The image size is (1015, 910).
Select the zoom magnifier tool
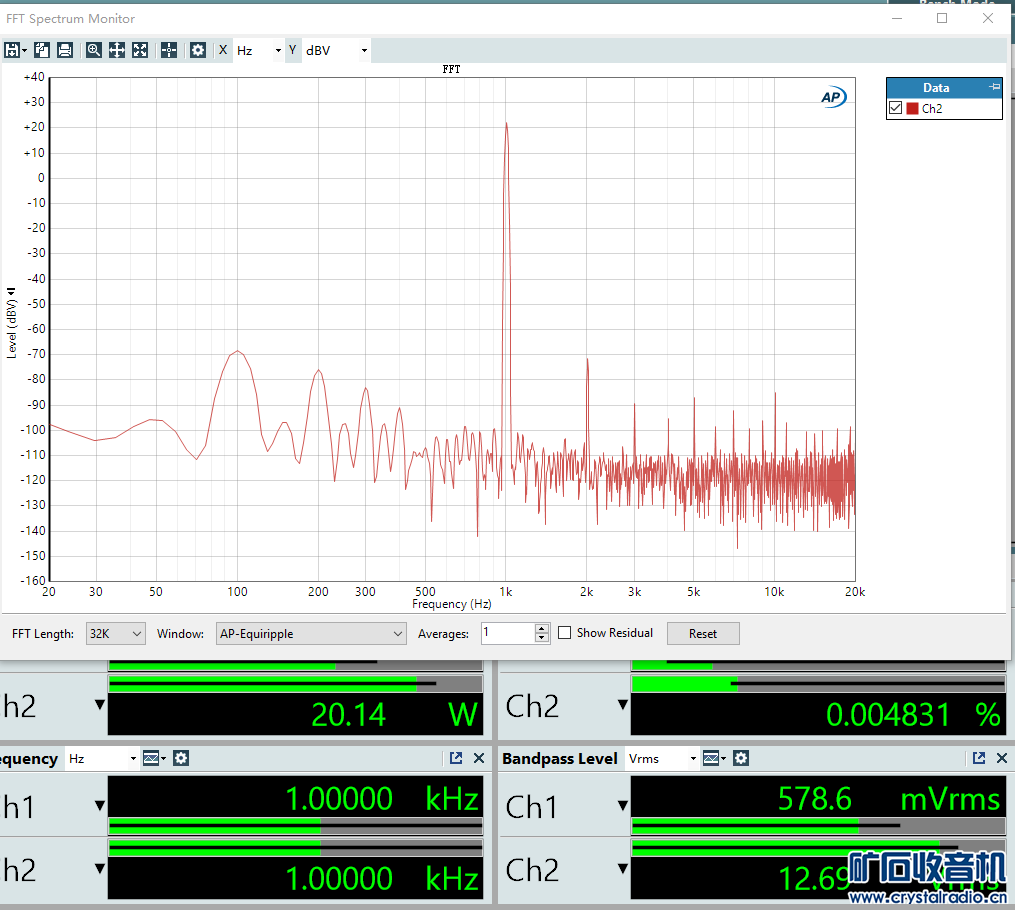click(94, 50)
